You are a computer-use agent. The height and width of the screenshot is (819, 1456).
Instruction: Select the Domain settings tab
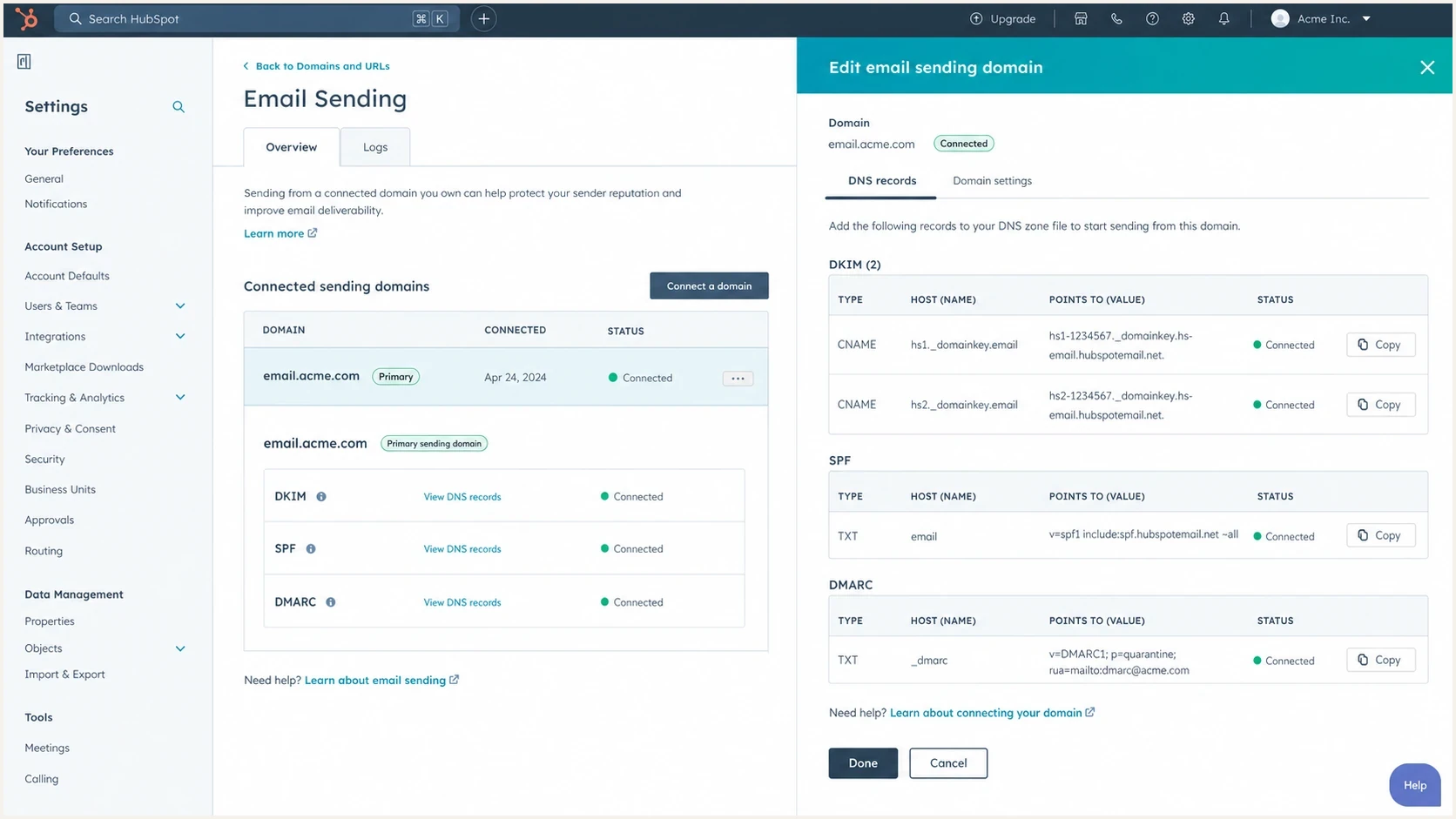point(992,180)
